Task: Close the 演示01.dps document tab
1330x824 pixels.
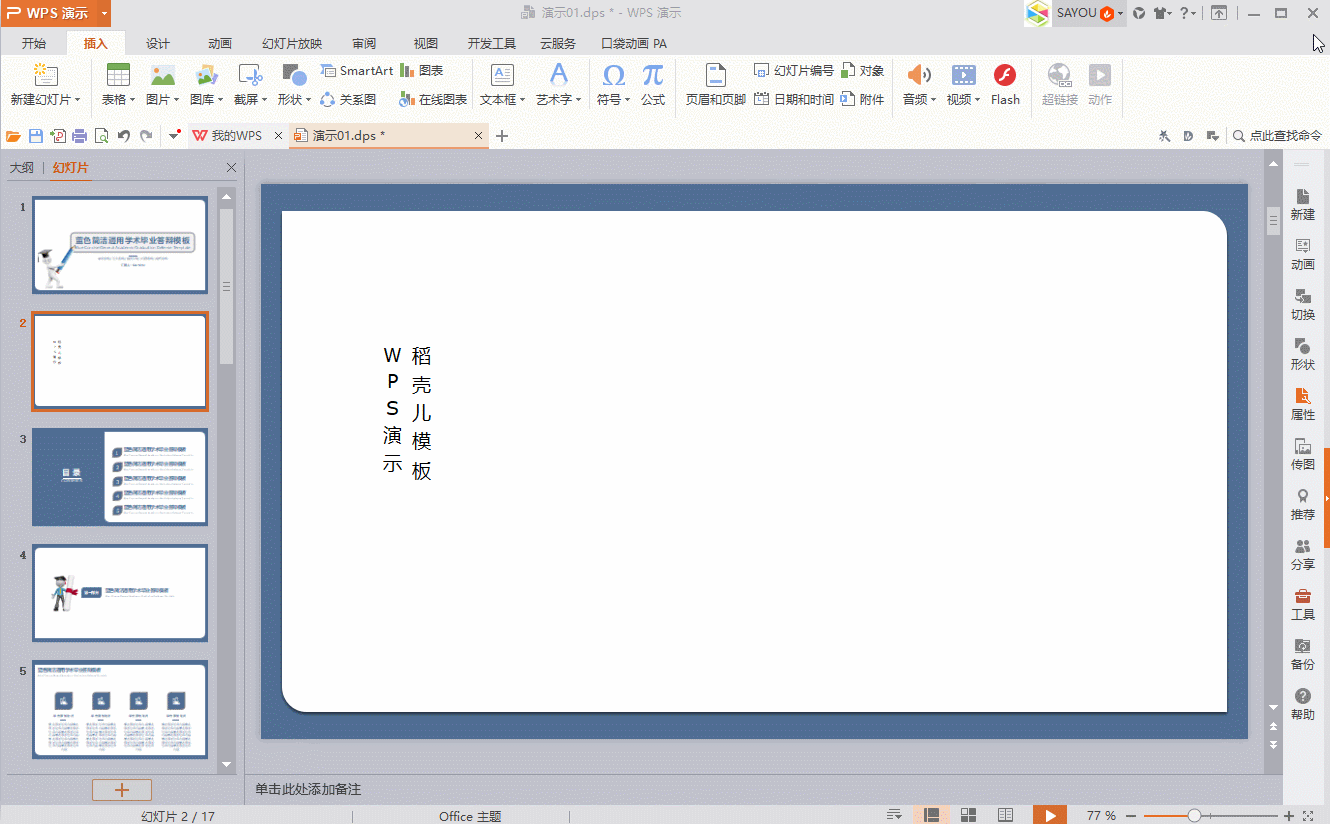Action: point(479,136)
